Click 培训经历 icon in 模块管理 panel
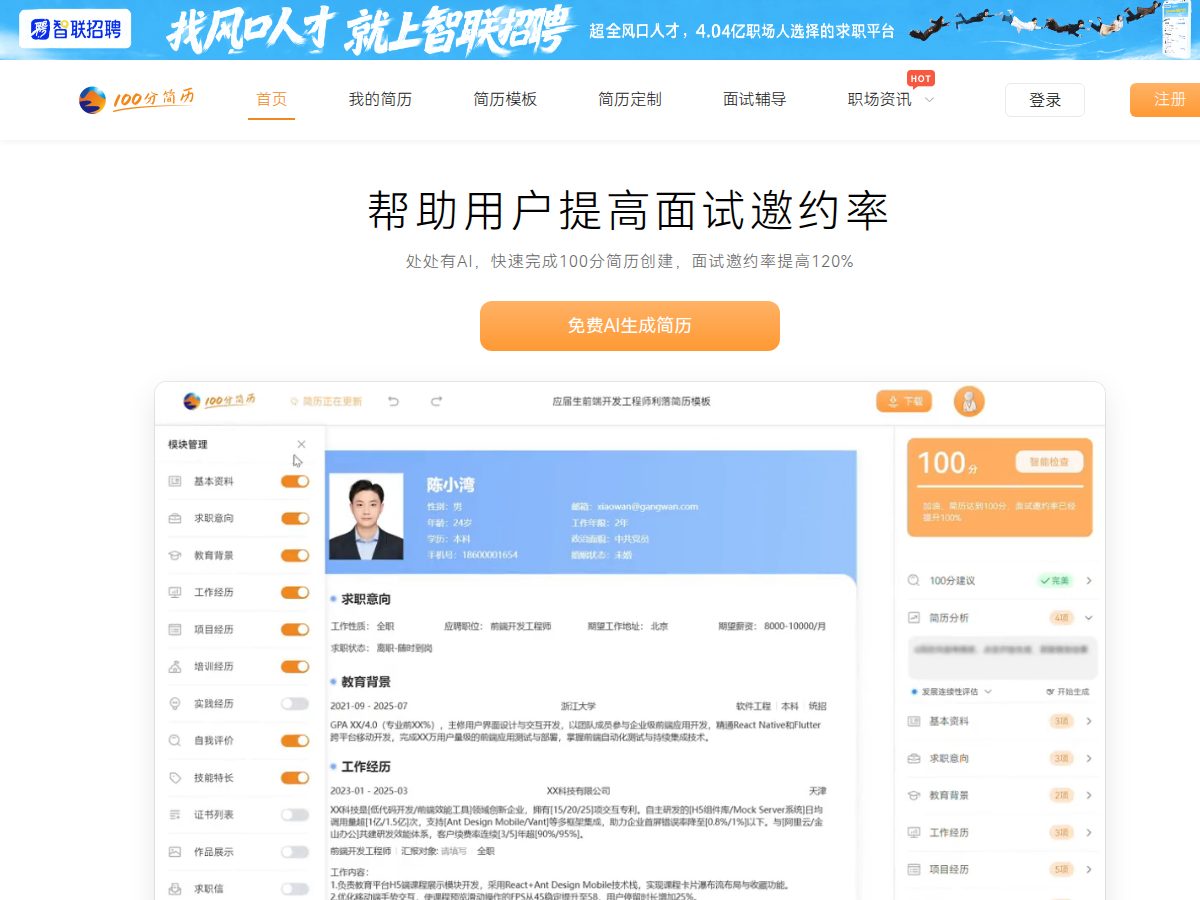This screenshot has width=1200, height=900. (175, 666)
